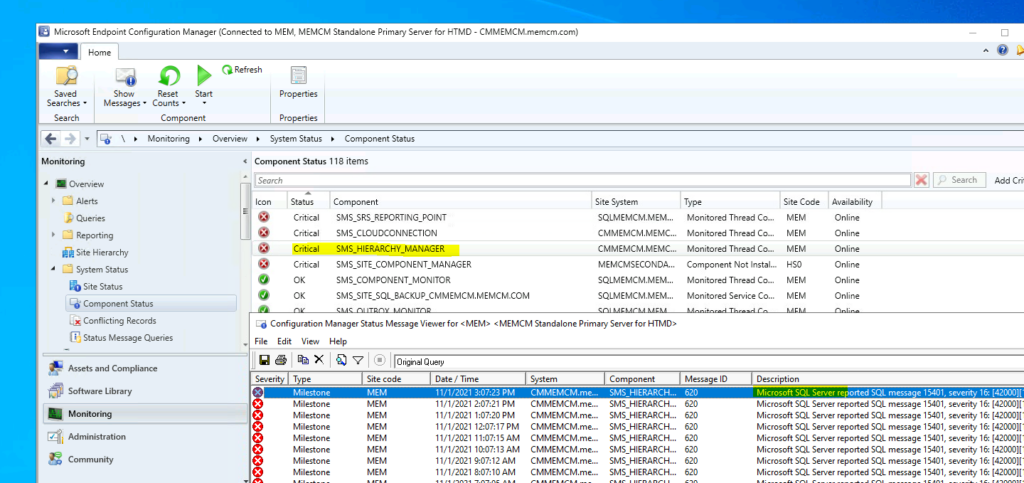Open the Original Query combo box

point(709,360)
